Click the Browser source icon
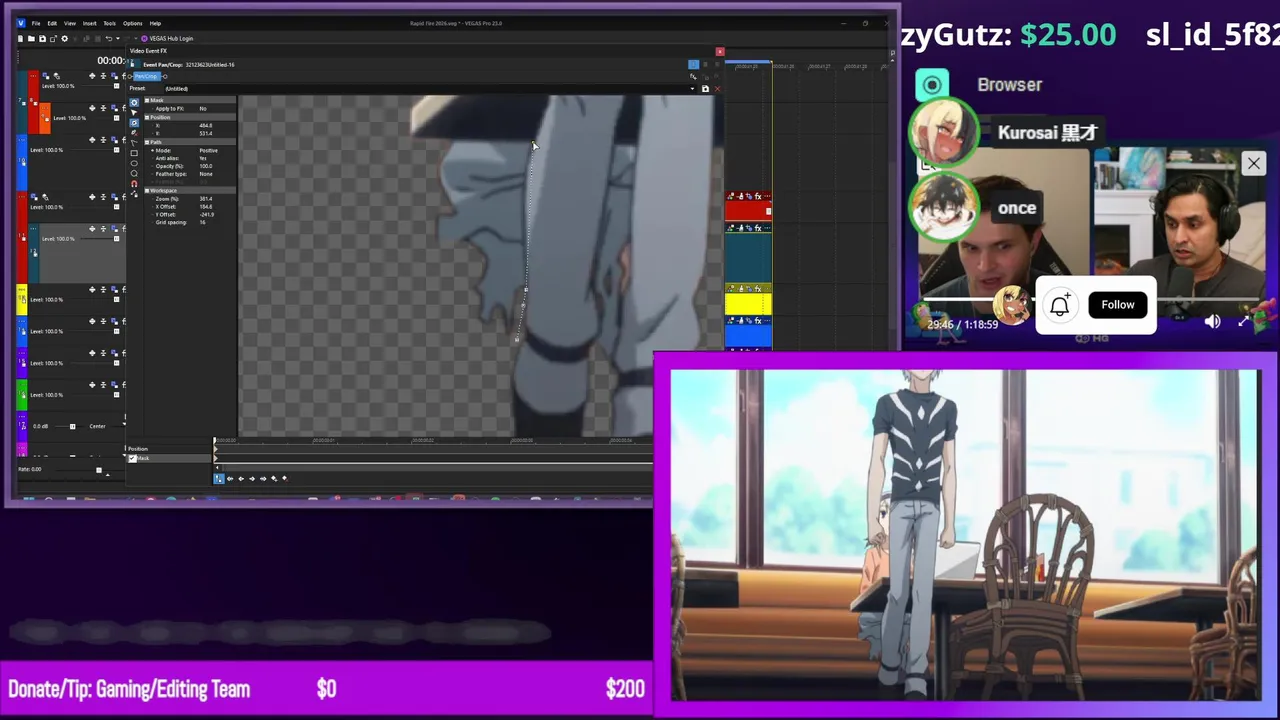Image resolution: width=1280 pixels, height=720 pixels. point(932,85)
